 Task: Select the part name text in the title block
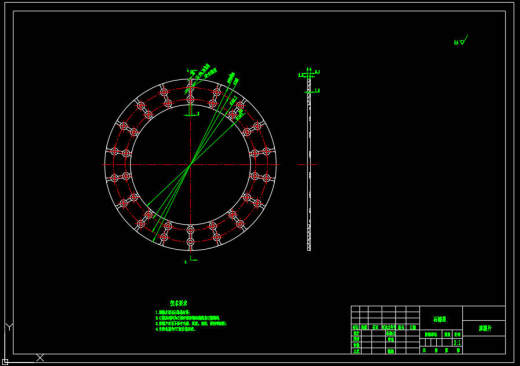tap(440, 319)
